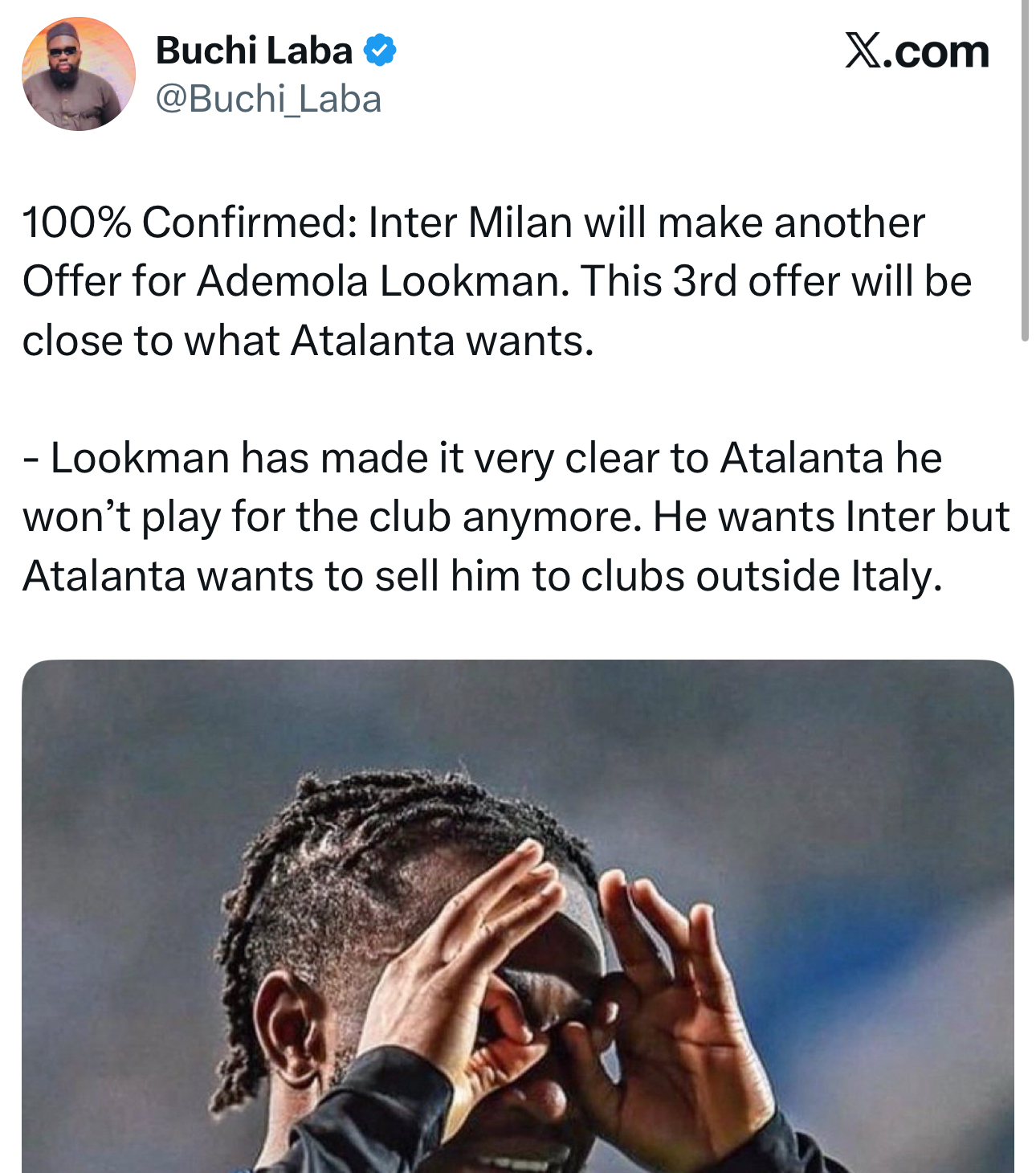The height and width of the screenshot is (1173, 1036).
Task: Click the "Ademola Lookman." name in the tweet
Action: [x=382, y=281]
